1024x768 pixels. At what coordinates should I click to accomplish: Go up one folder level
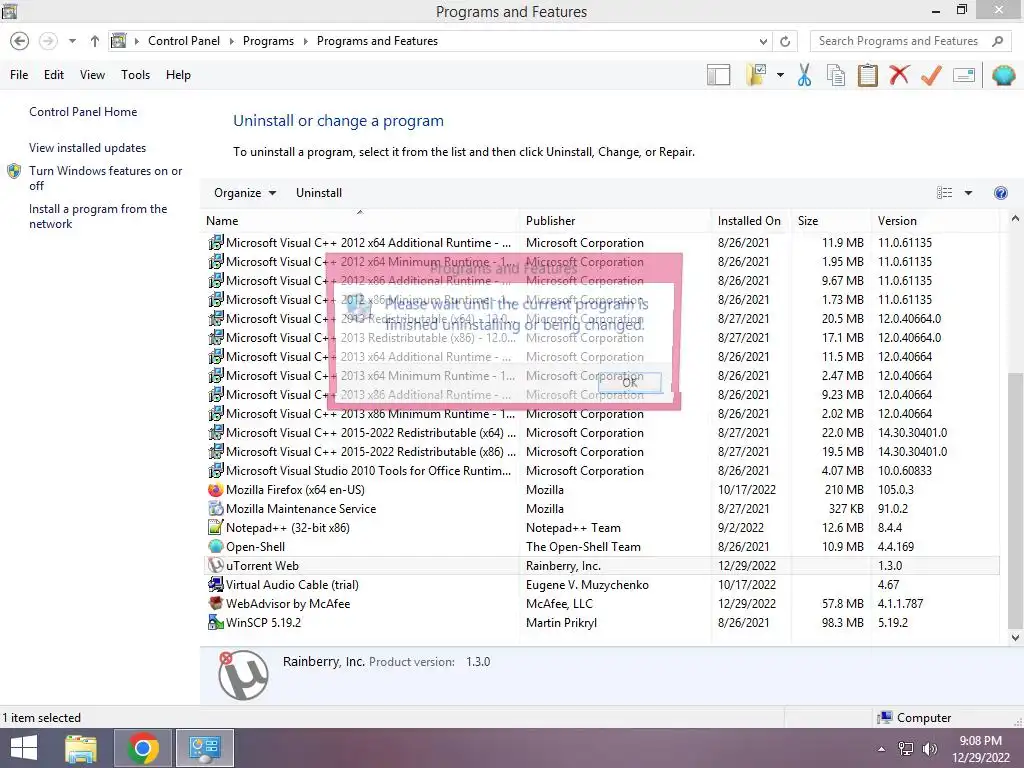point(95,41)
